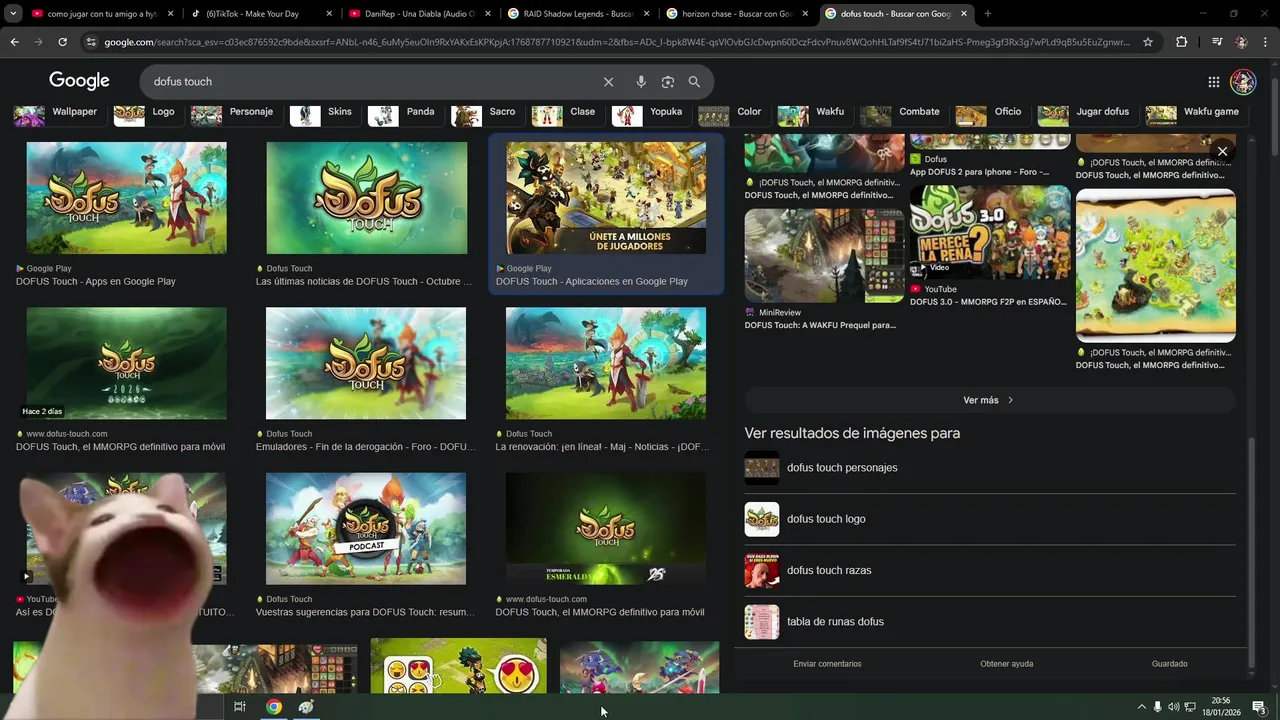
Task: Select the Wakfu filter chip
Action: 812,112
